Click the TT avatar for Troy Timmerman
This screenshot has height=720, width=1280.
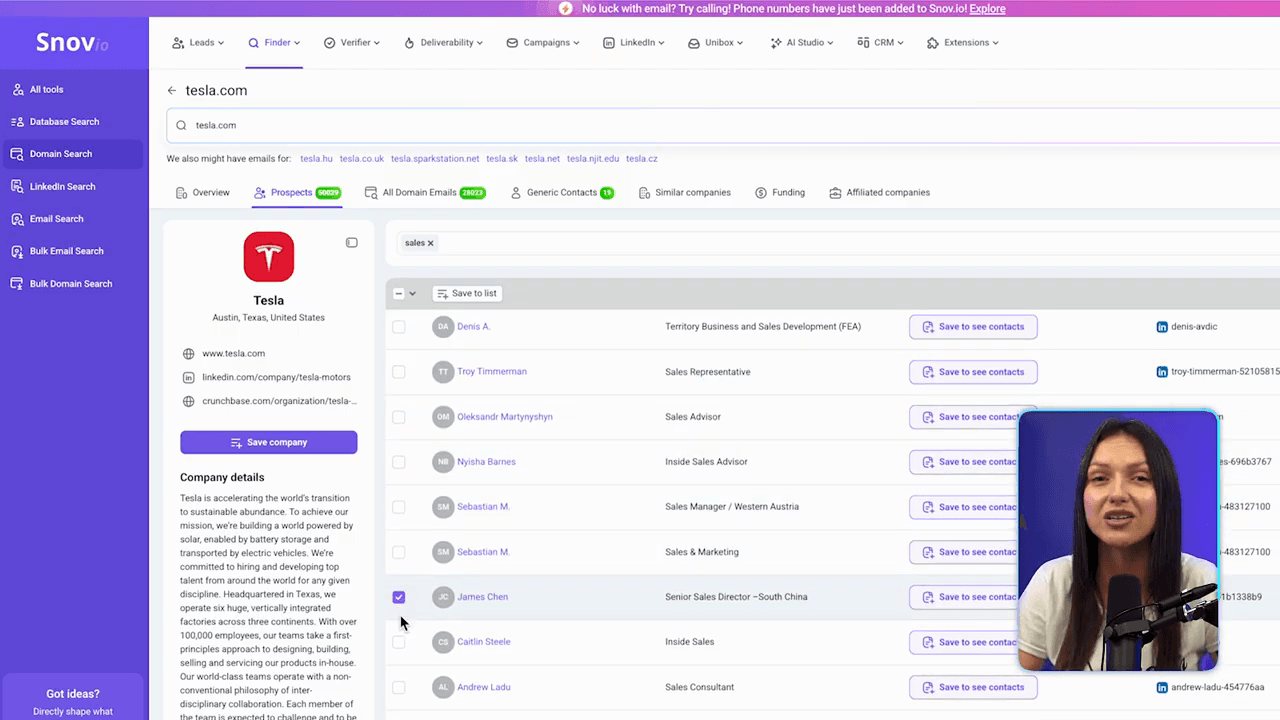click(x=443, y=372)
